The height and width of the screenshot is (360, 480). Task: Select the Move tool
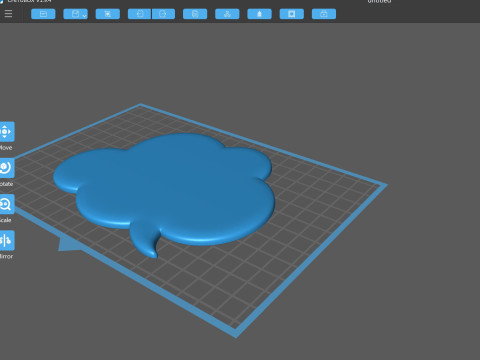[7, 132]
